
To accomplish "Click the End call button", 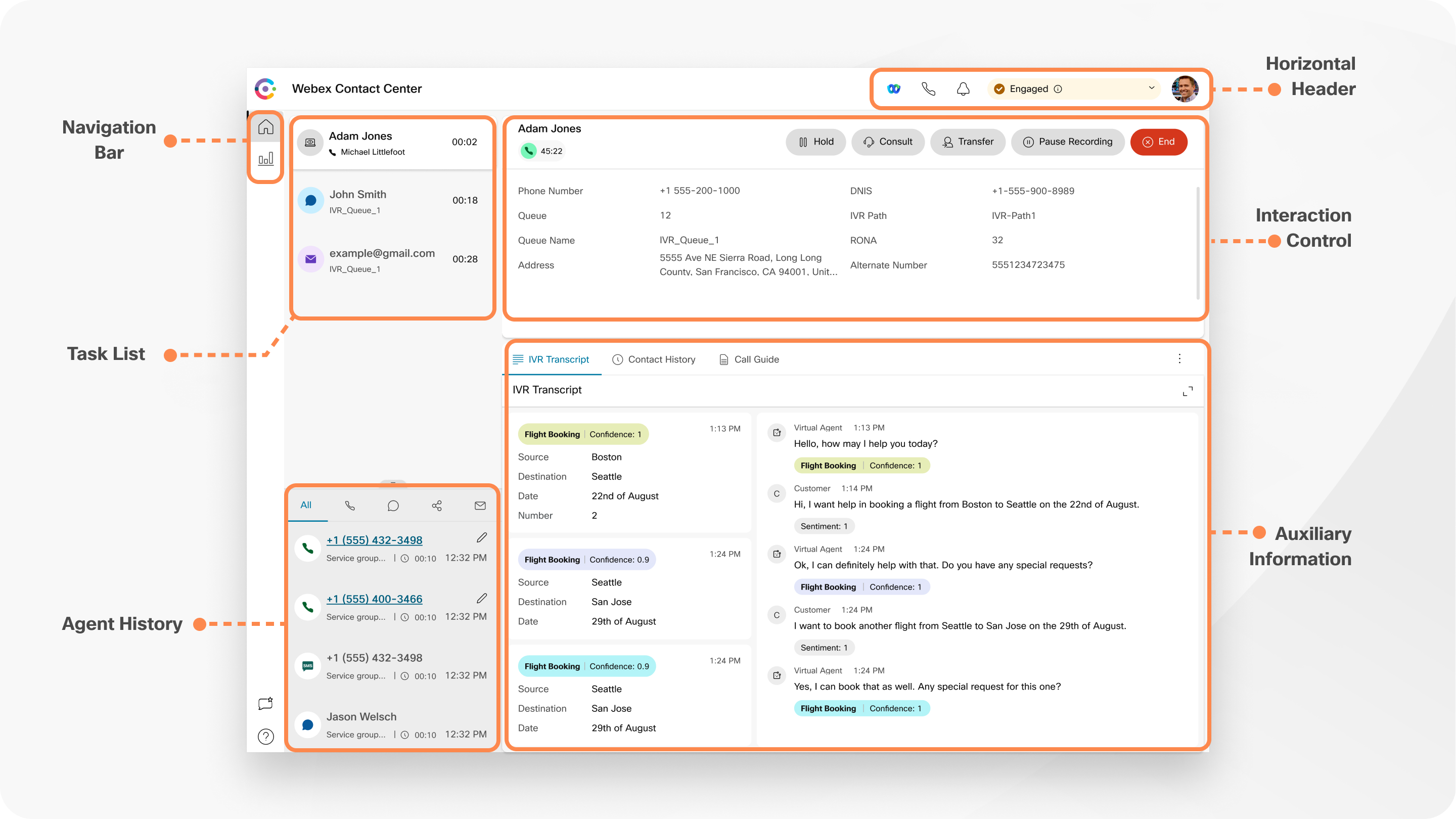I will click(x=1159, y=141).
